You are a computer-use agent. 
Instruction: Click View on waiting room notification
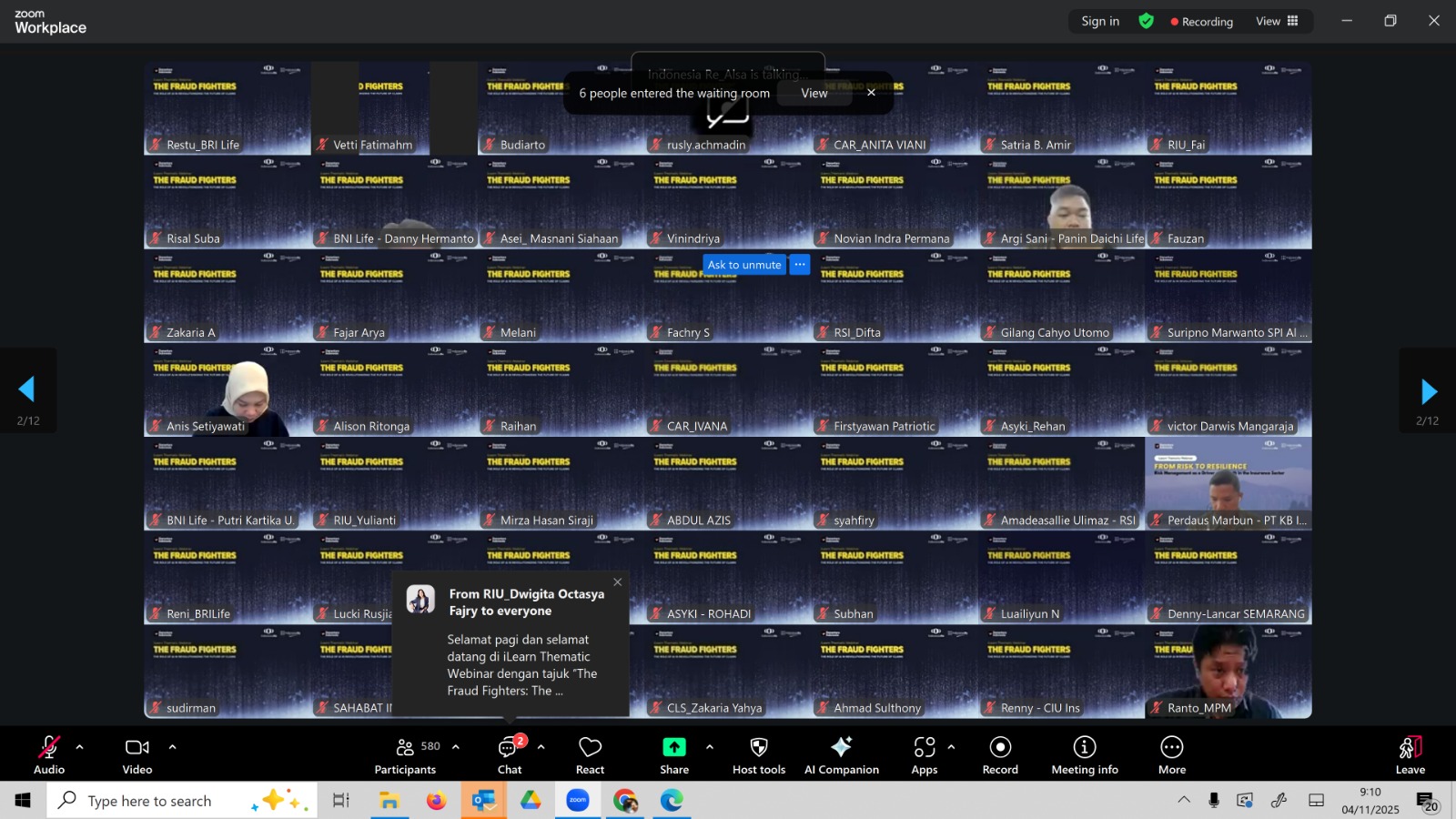tap(814, 93)
